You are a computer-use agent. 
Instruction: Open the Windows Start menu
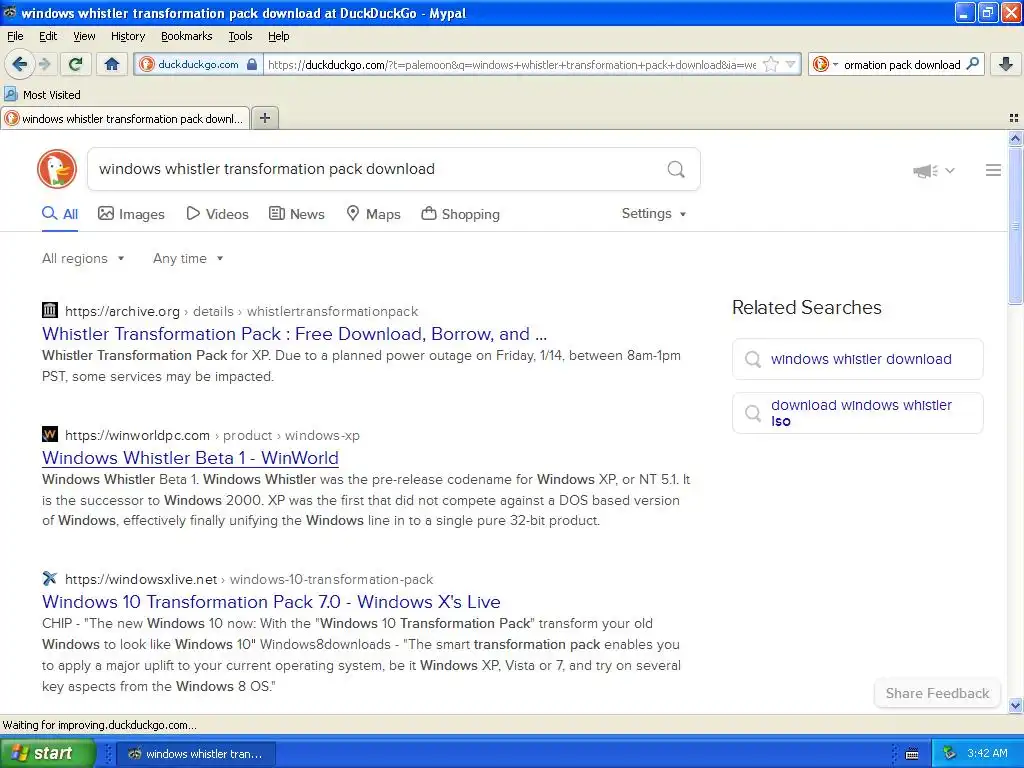pos(47,753)
